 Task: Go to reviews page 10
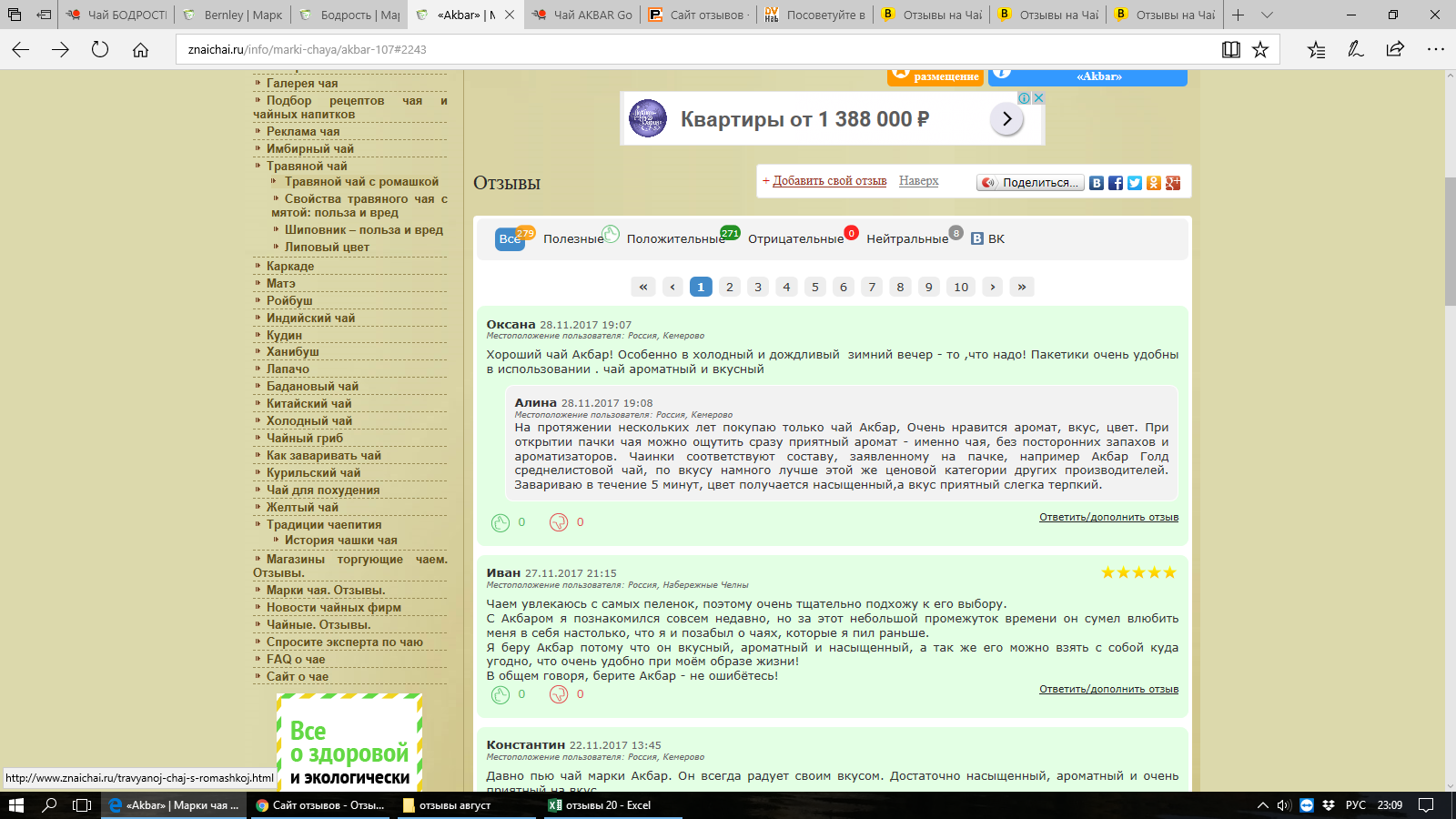[x=961, y=287]
